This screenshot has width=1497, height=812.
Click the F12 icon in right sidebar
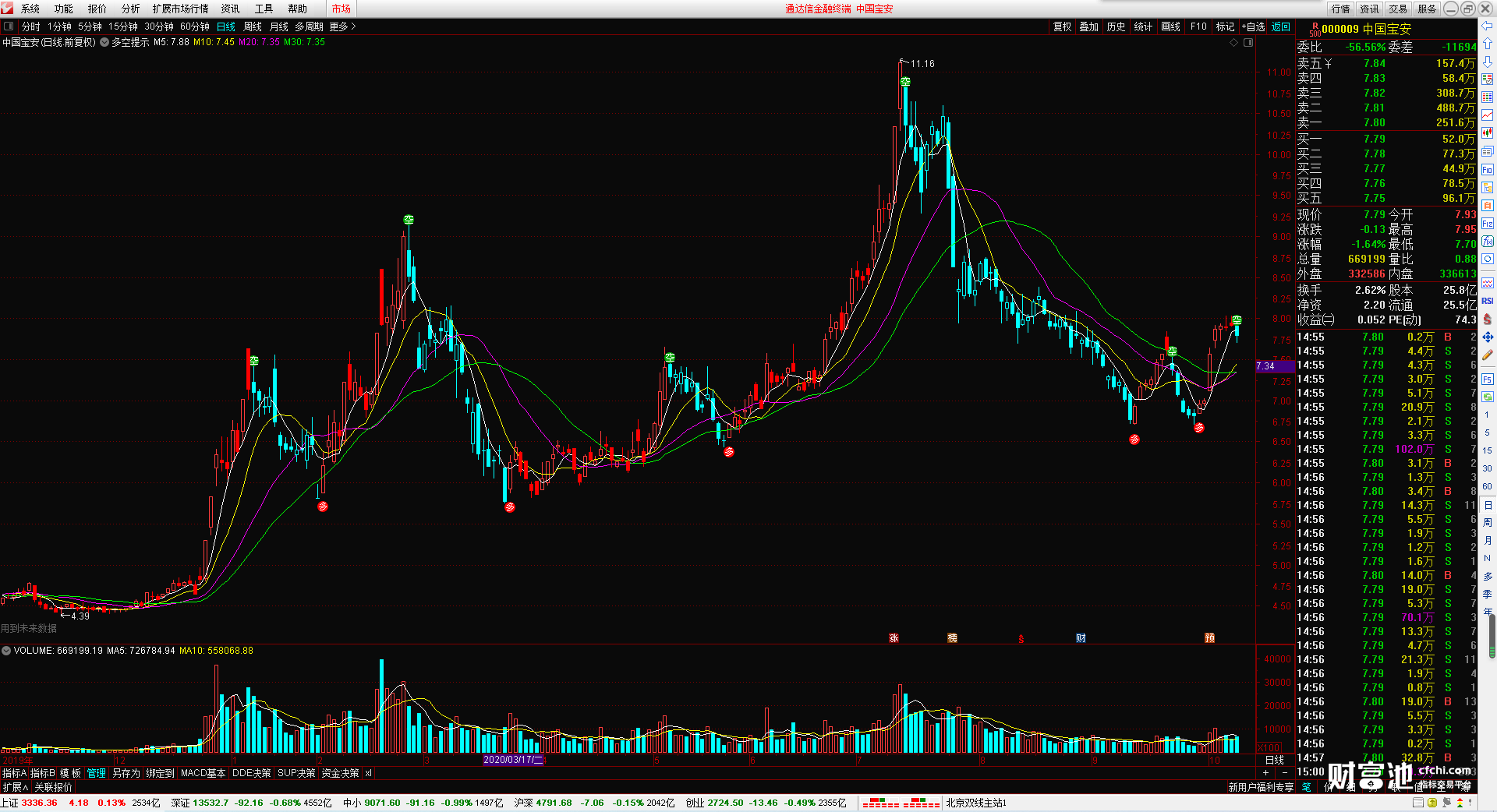click(x=1488, y=223)
